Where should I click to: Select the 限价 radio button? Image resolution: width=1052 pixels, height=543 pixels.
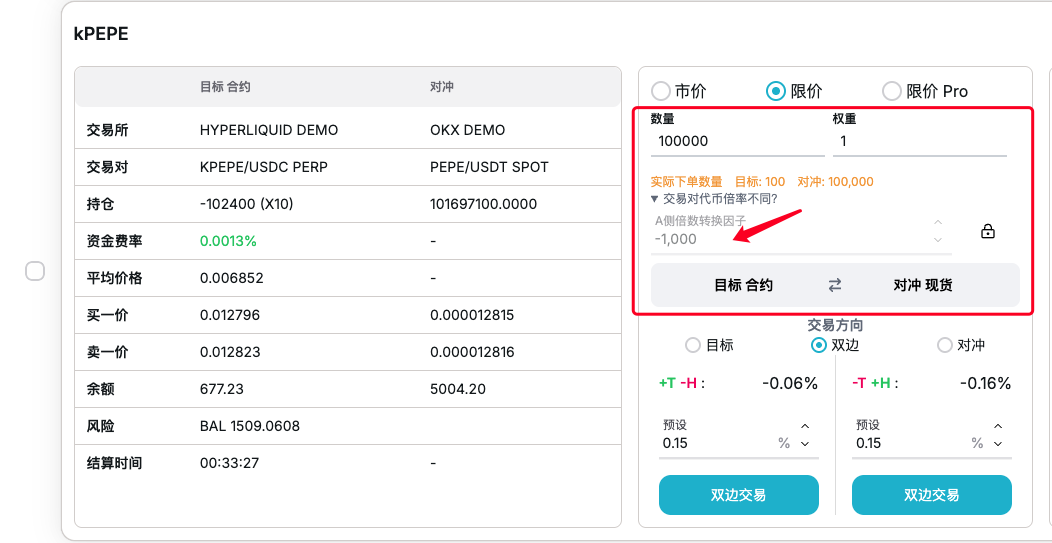point(776,91)
